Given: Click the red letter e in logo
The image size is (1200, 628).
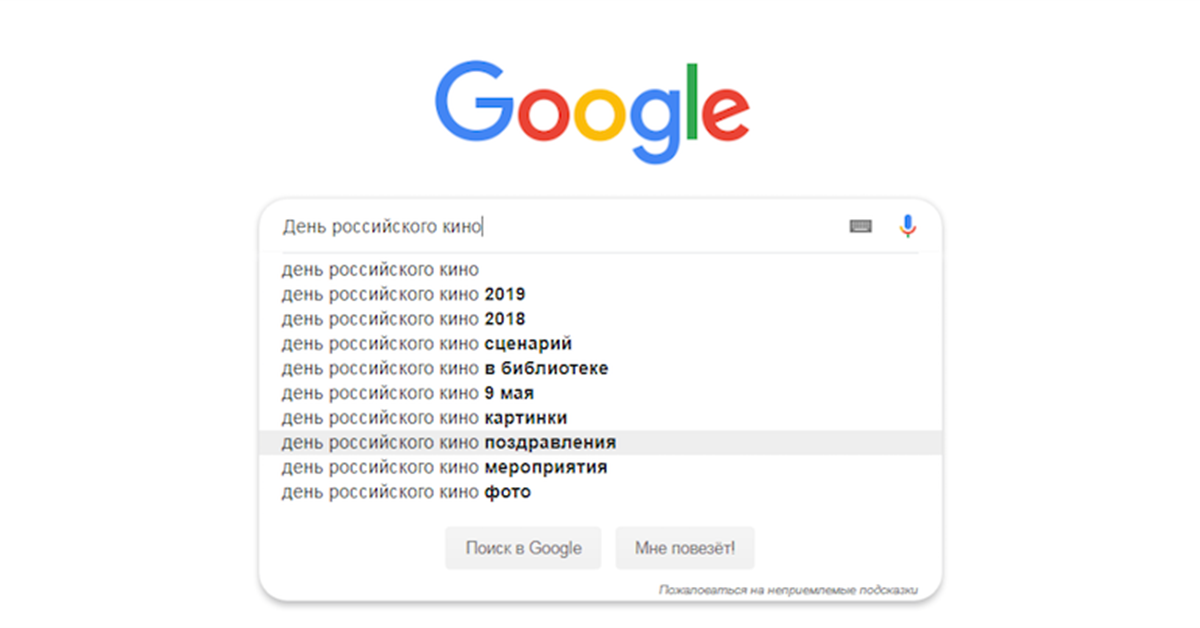Looking at the screenshot, I should click(x=727, y=113).
